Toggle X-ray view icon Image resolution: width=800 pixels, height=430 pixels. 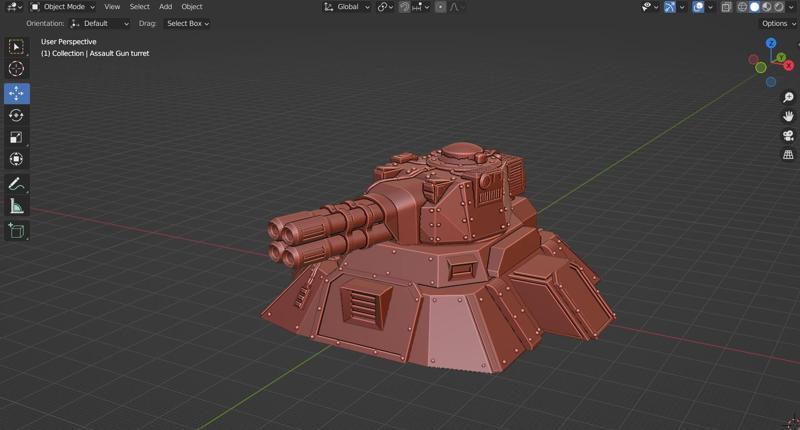click(726, 7)
